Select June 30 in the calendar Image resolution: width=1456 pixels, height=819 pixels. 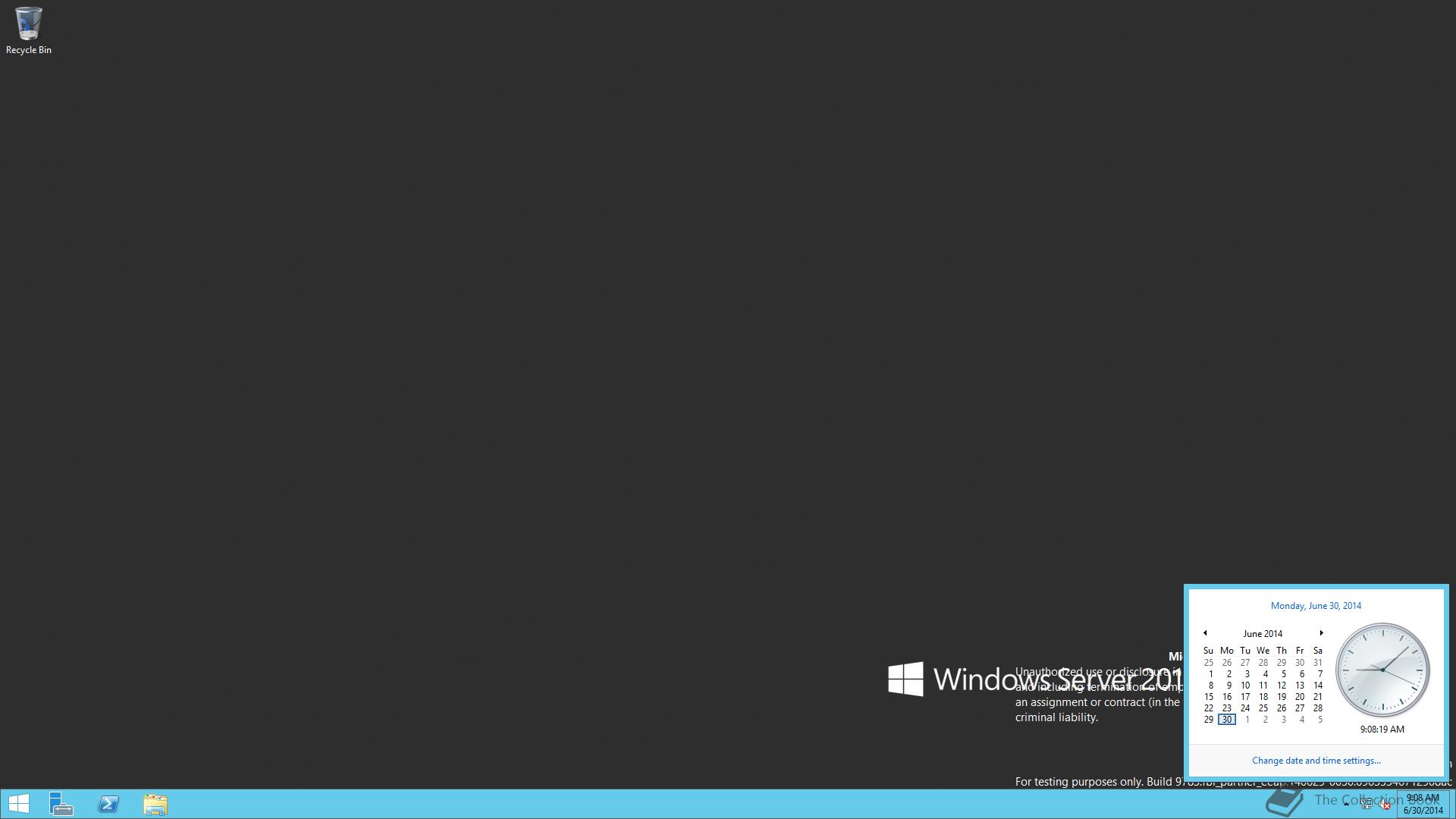[1226, 720]
